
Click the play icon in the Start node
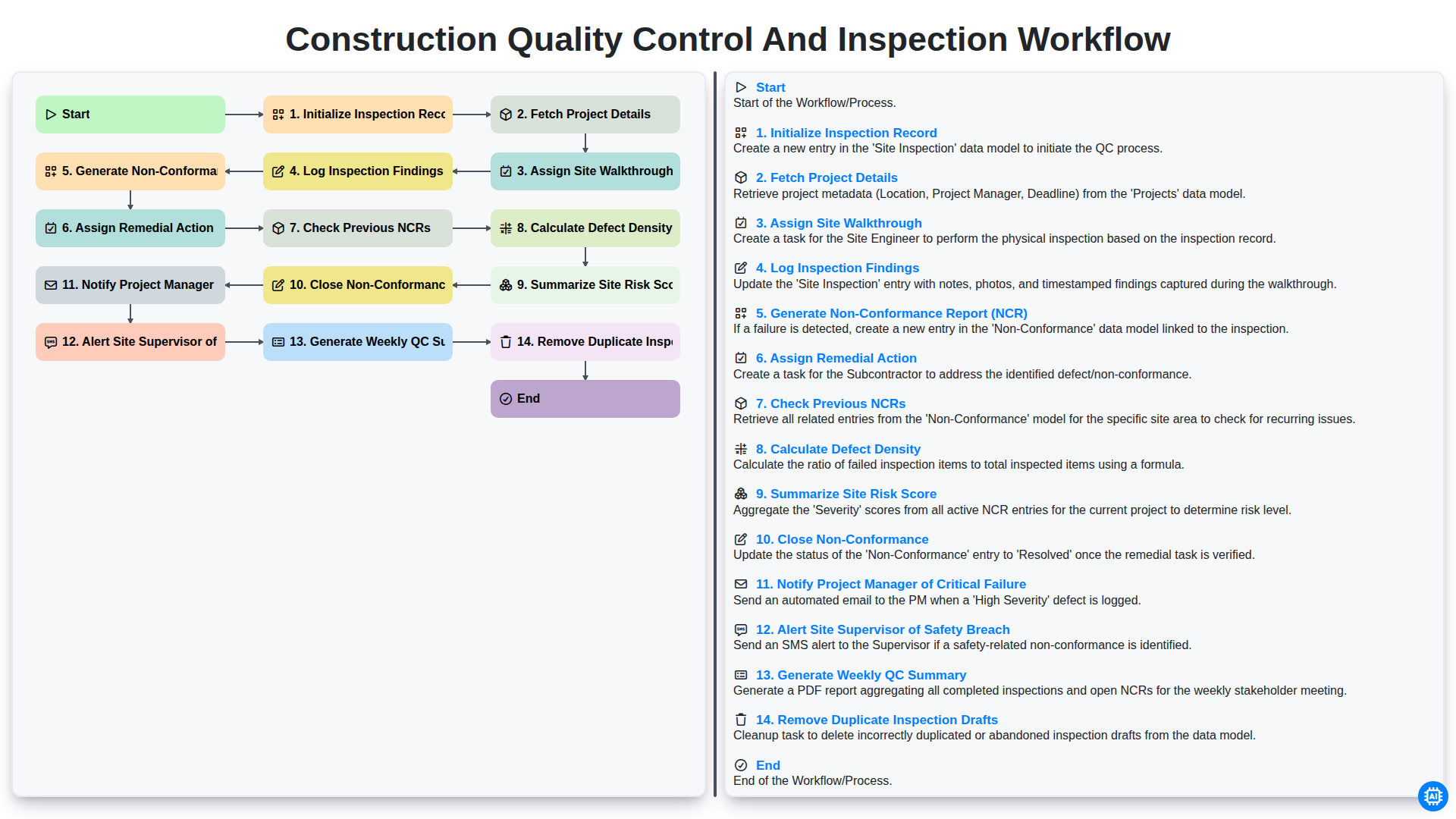(51, 115)
